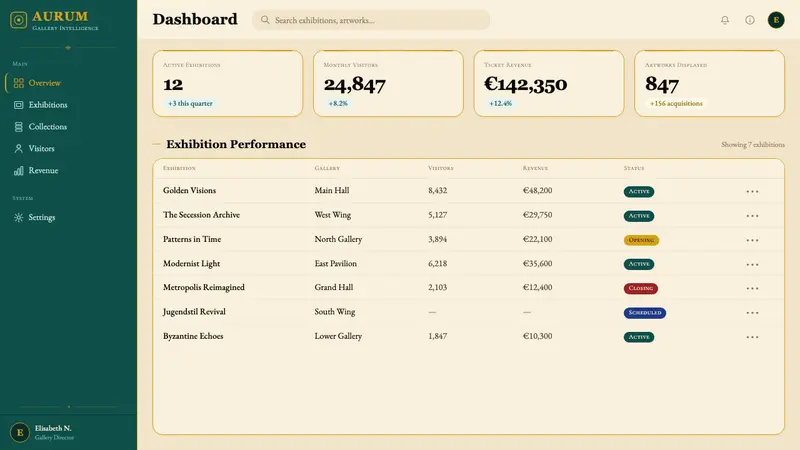Image resolution: width=800 pixels, height=450 pixels.
Task: Click the Settings gear icon
Action: 18,217
